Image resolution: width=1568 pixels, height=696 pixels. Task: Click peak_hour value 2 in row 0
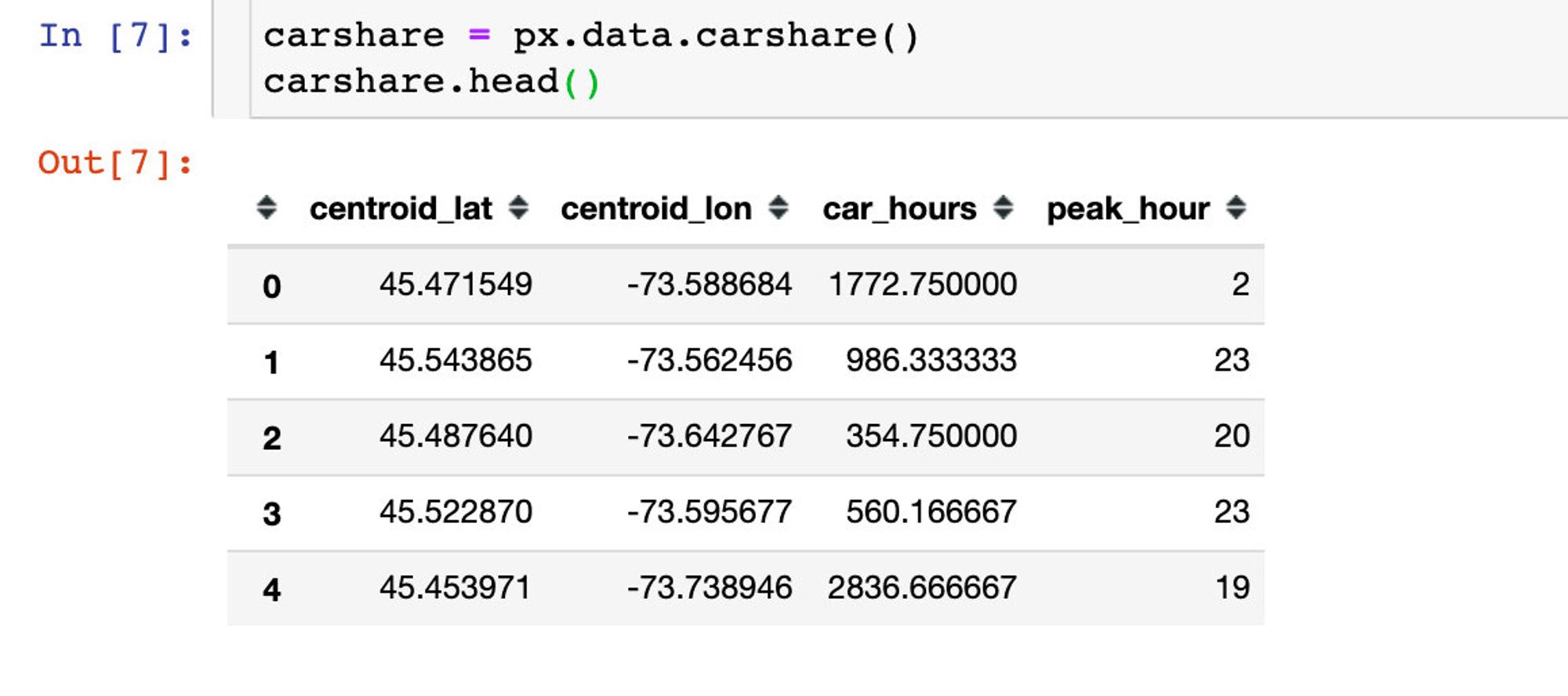1240,285
